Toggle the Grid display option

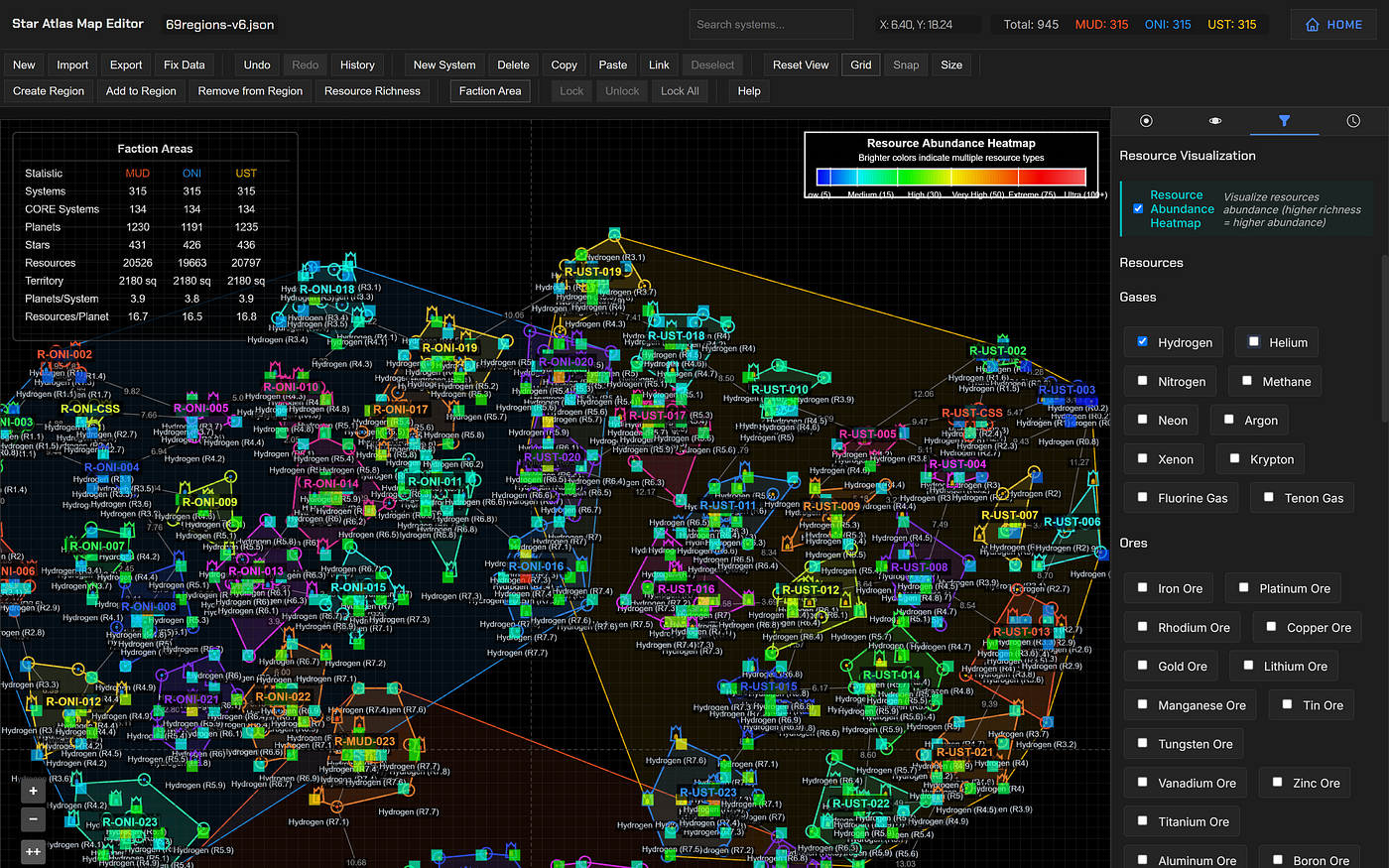pos(860,64)
